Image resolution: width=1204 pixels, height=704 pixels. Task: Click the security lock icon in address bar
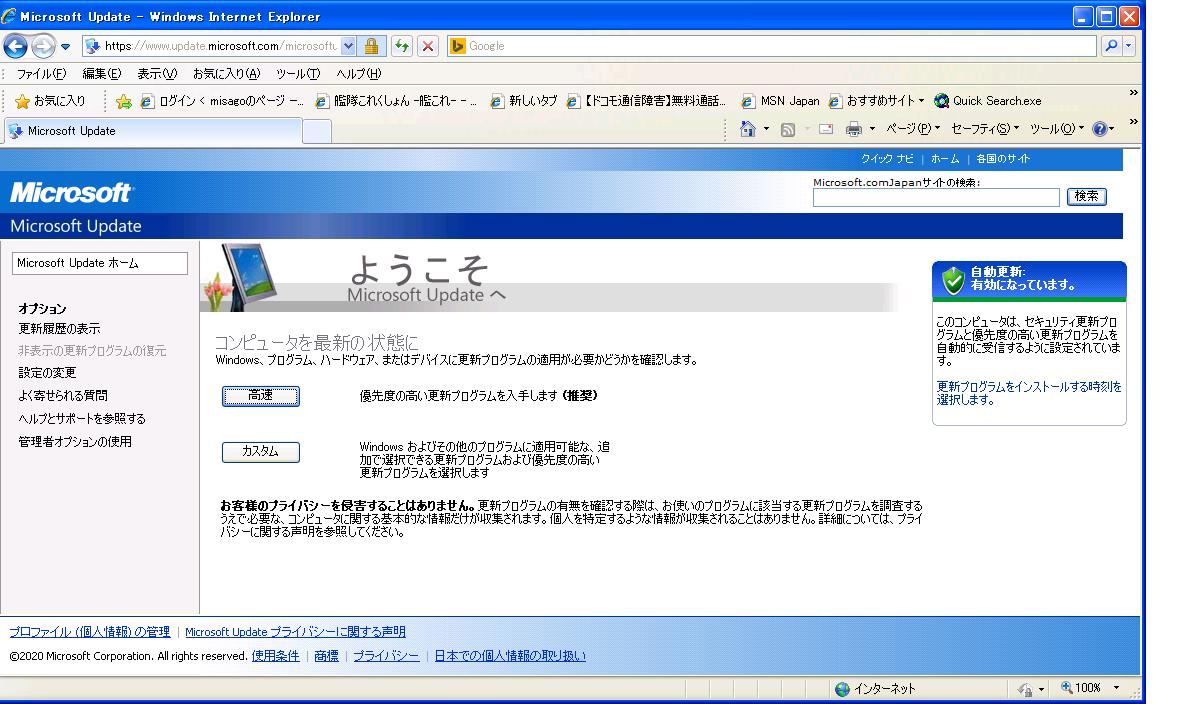371,46
